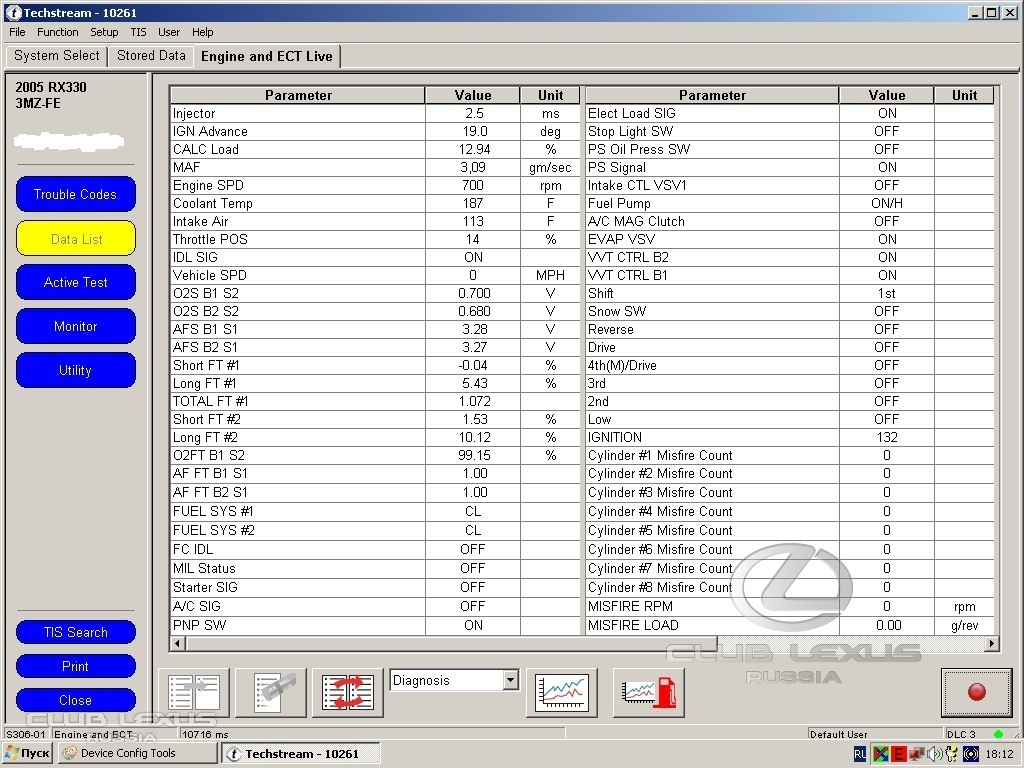Open the Setup menu
The width and height of the screenshot is (1024, 768).
click(104, 32)
